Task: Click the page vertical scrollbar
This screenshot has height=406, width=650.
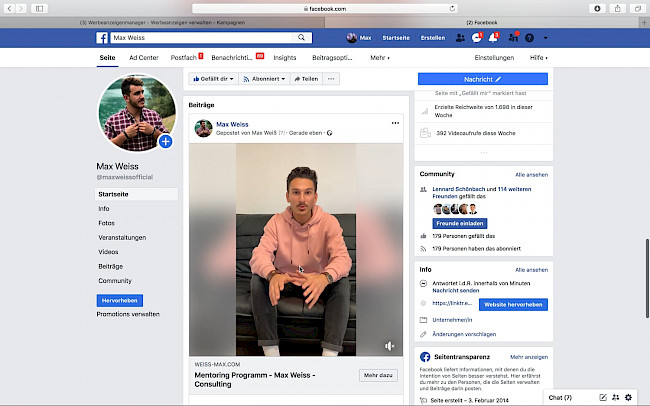Action: [x=647, y=279]
